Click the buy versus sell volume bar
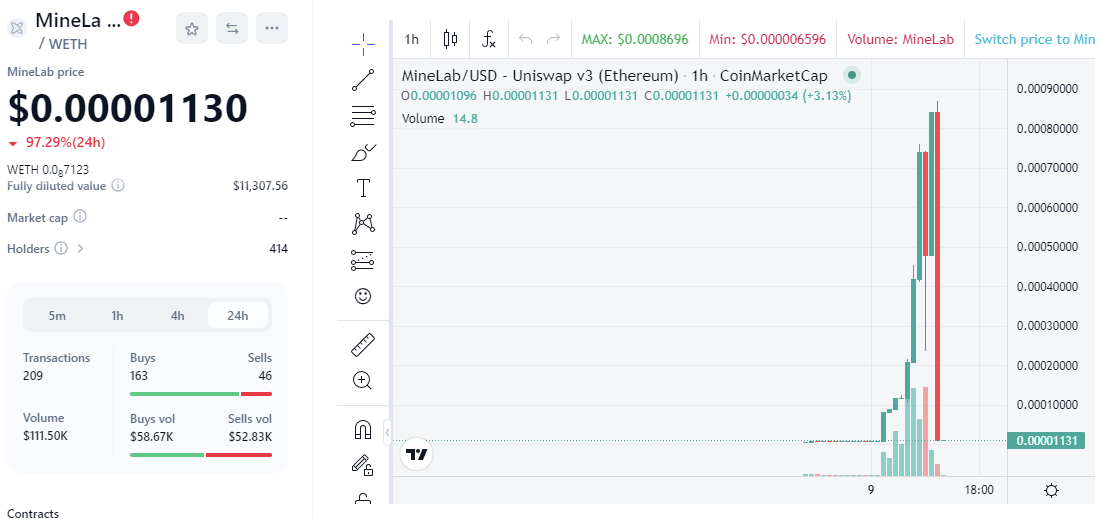1111x519 pixels. click(x=201, y=454)
